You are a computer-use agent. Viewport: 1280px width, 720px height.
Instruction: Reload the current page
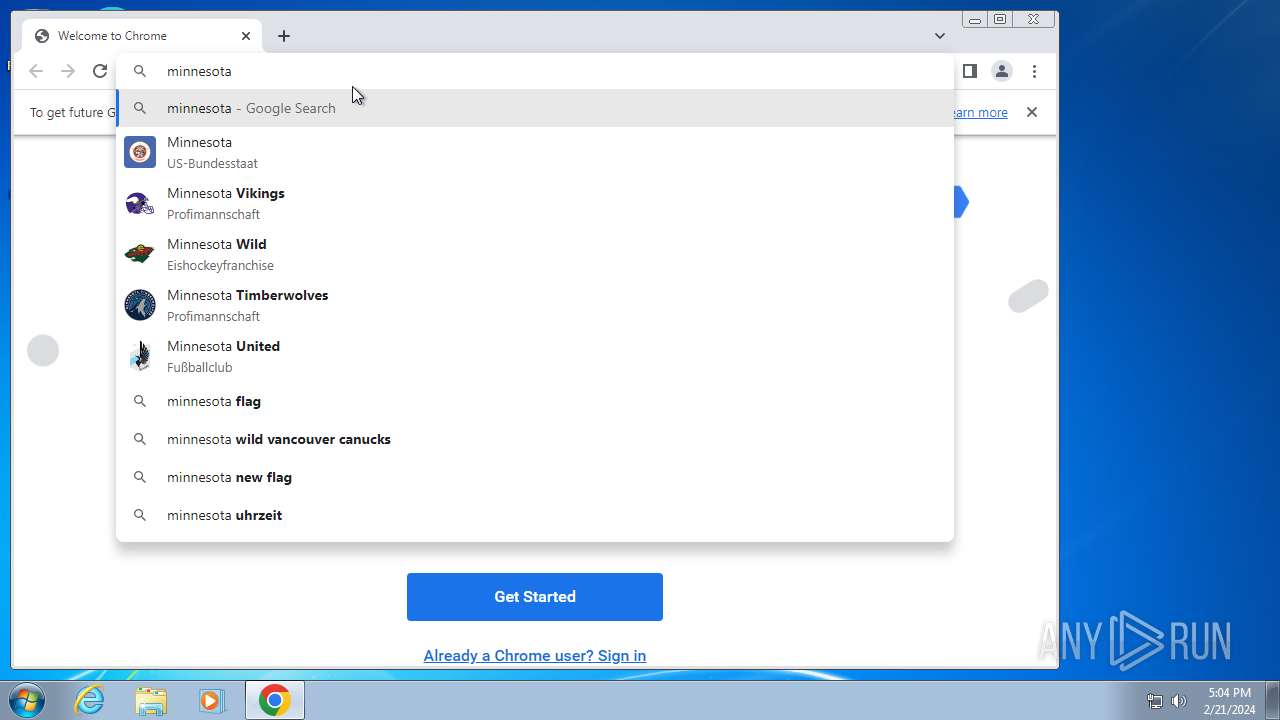(x=100, y=71)
